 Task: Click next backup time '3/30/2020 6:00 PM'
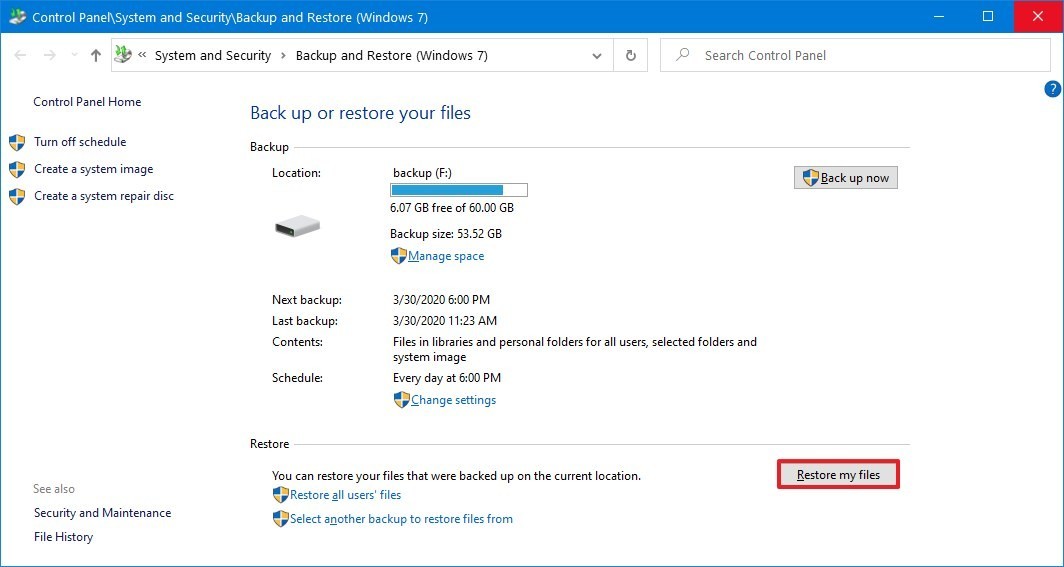click(441, 299)
